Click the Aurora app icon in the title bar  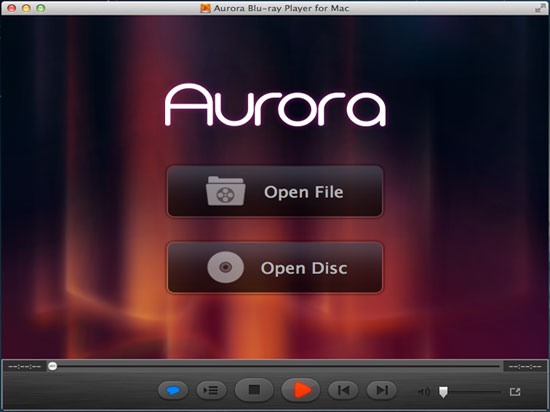pos(205,8)
